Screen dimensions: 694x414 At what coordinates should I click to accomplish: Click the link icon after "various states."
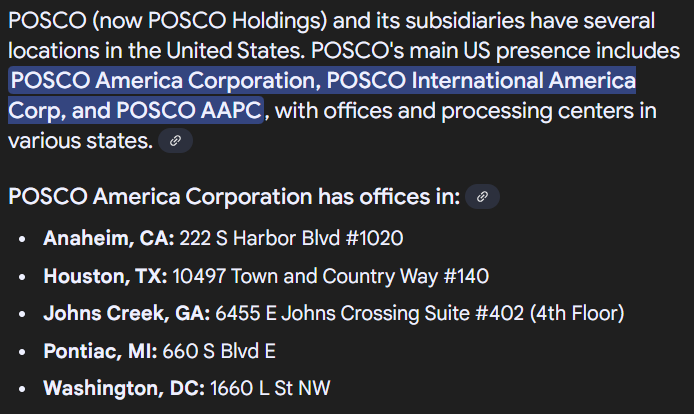175,141
